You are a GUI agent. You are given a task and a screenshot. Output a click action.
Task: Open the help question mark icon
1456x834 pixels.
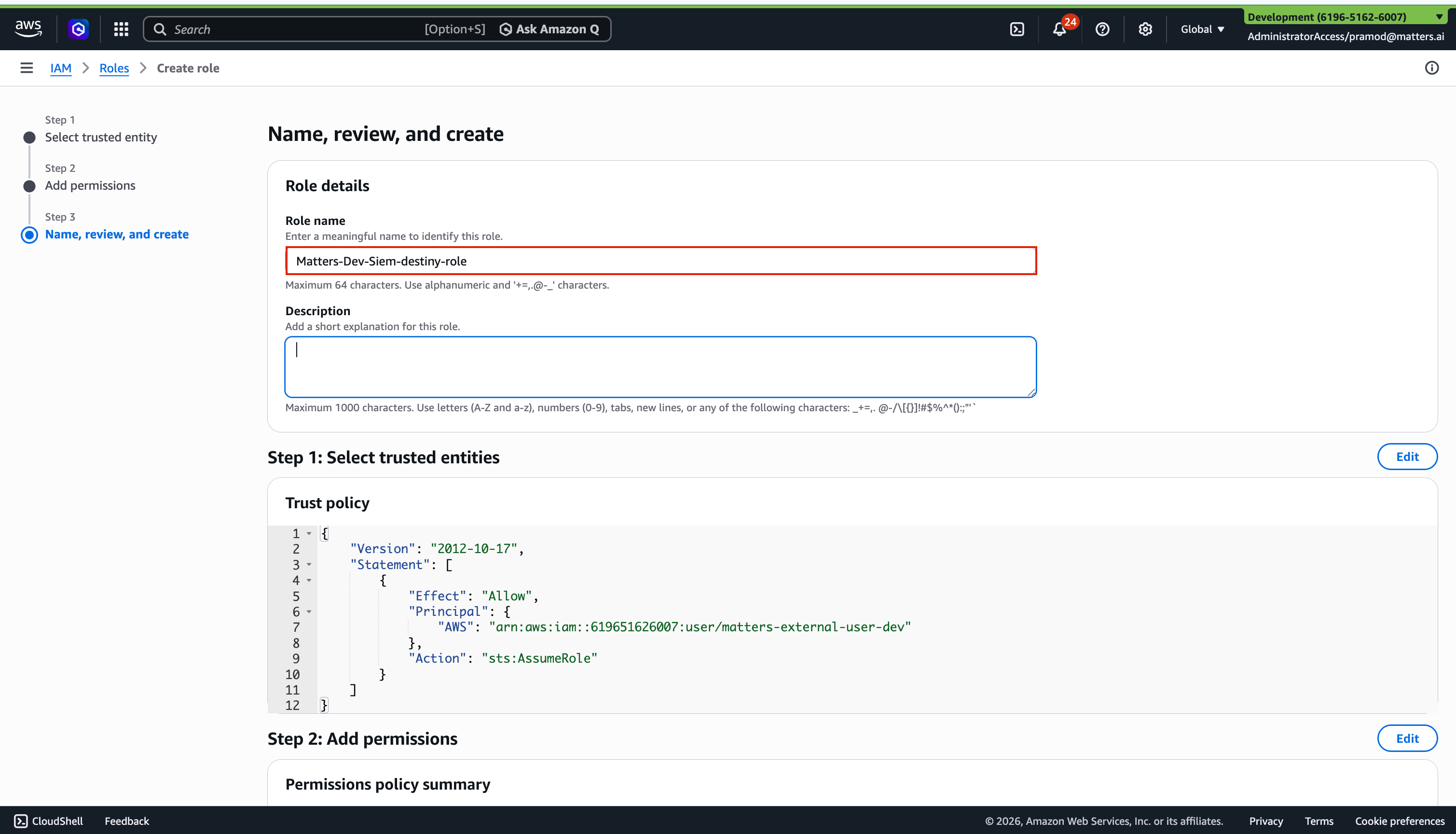tap(1102, 29)
